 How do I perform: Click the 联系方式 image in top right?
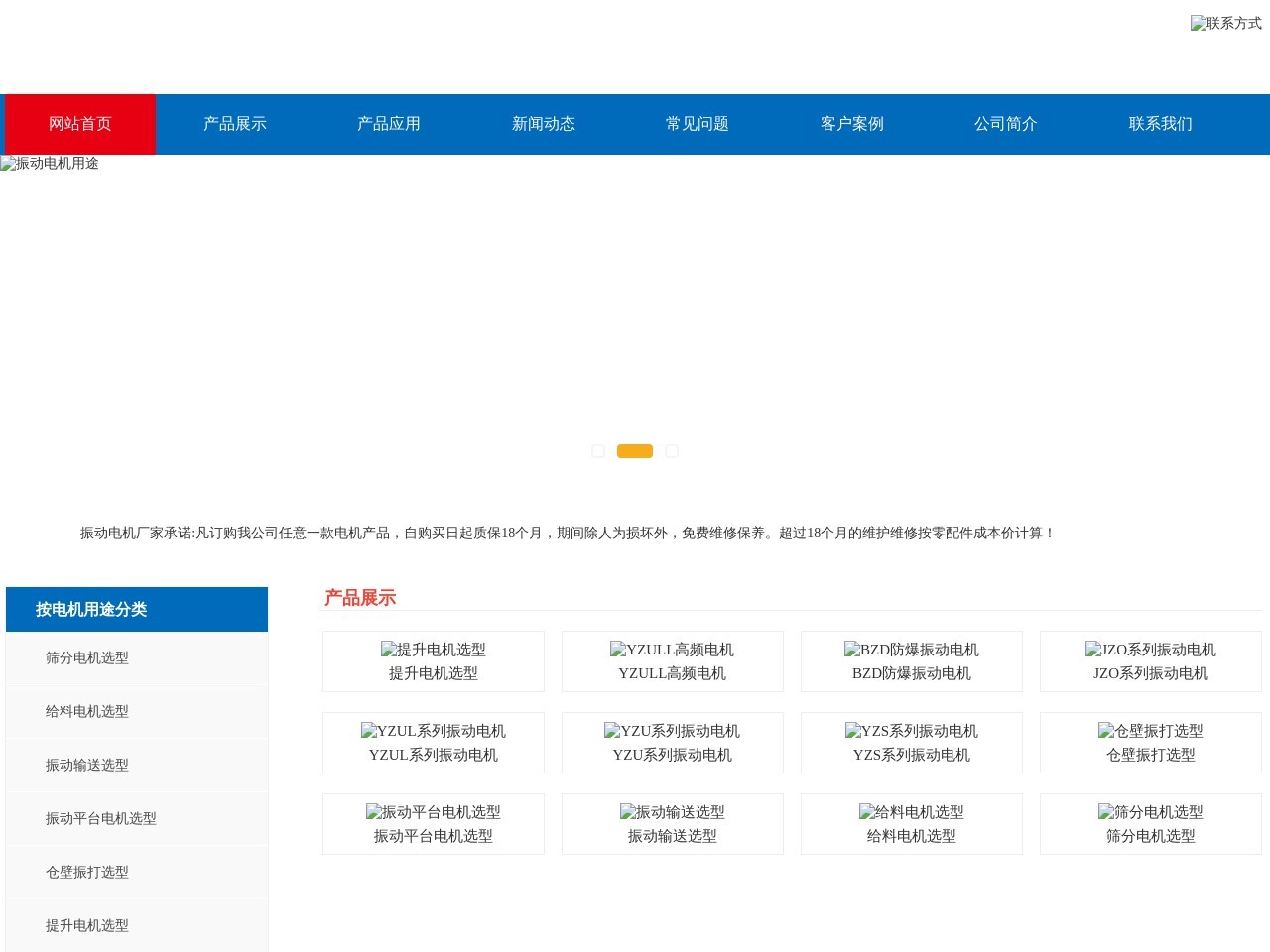pos(1225,23)
